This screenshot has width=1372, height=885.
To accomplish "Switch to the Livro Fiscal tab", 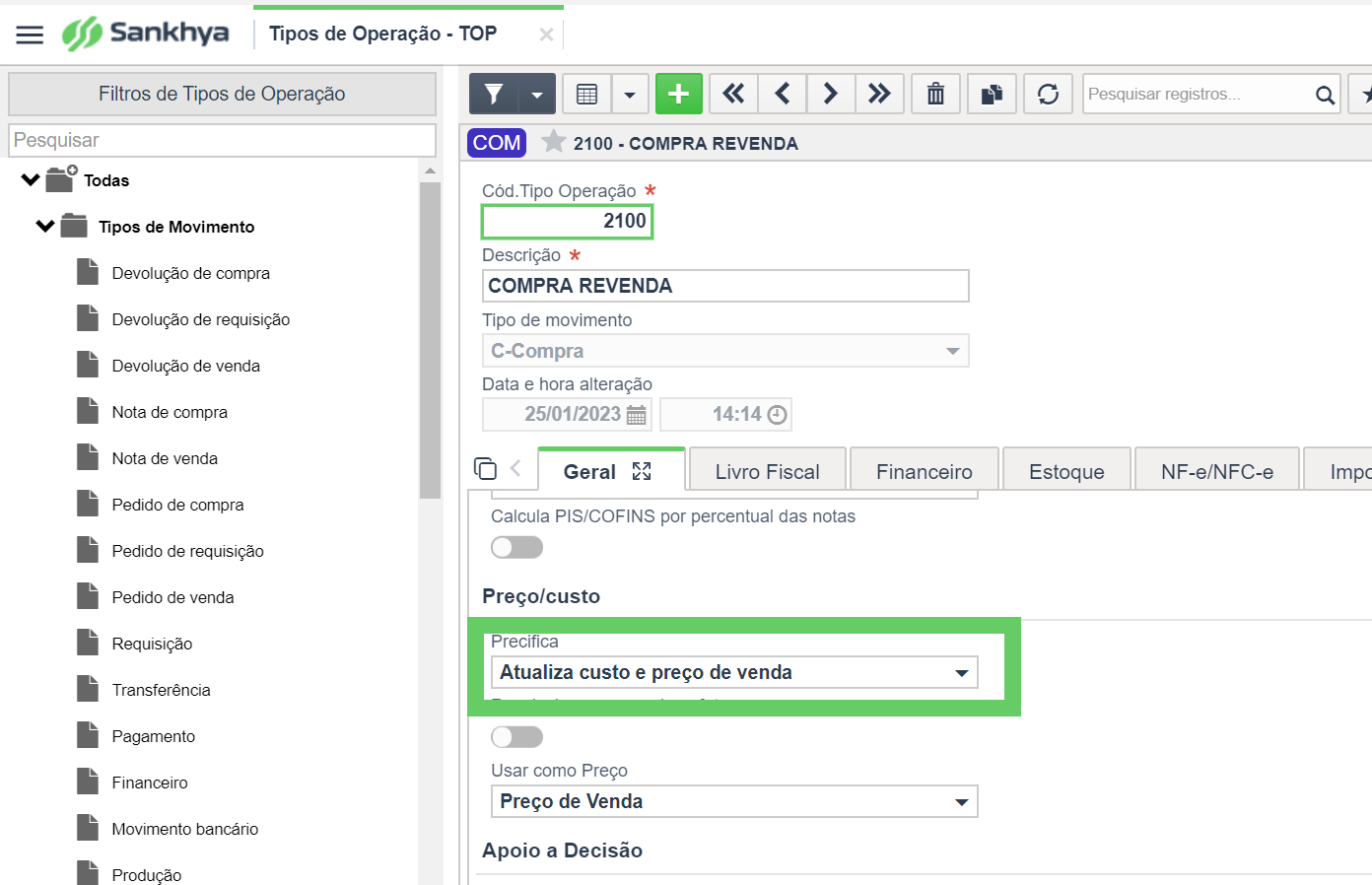I will point(768,471).
